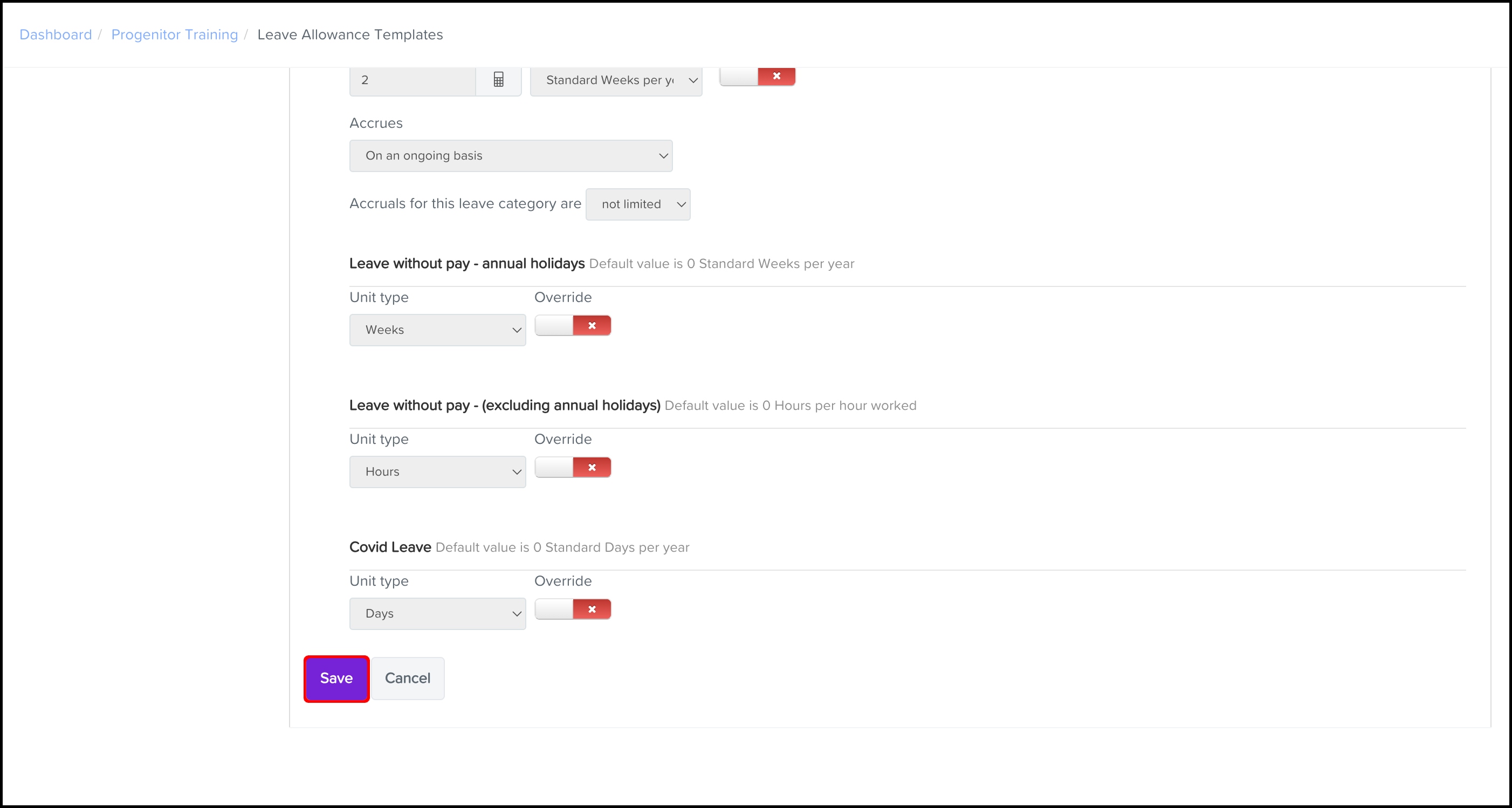This screenshot has height=808, width=1512.
Task: Open Progenitor Training breadcrumb link
Action: pos(174,35)
